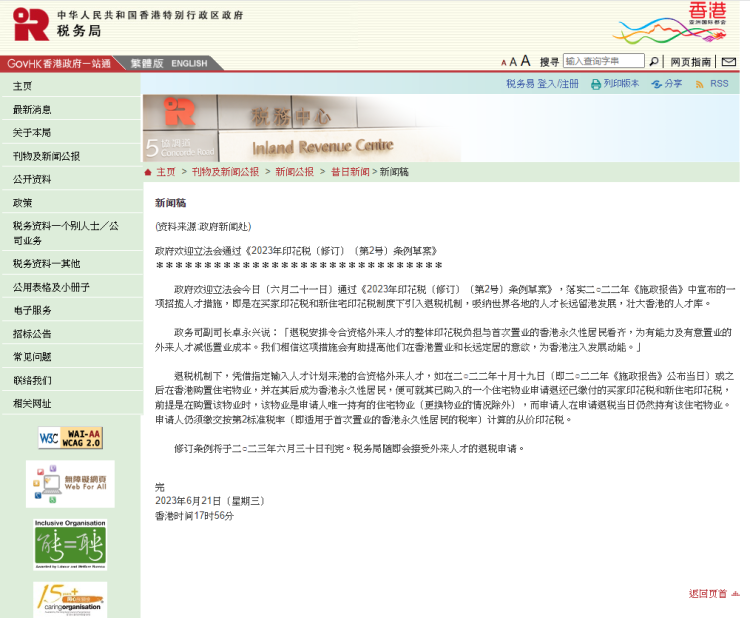Viewport: 750px width, 618px height.
Task: Open the Inclusive Organisation logo
Action: pyautogui.click(x=70, y=544)
